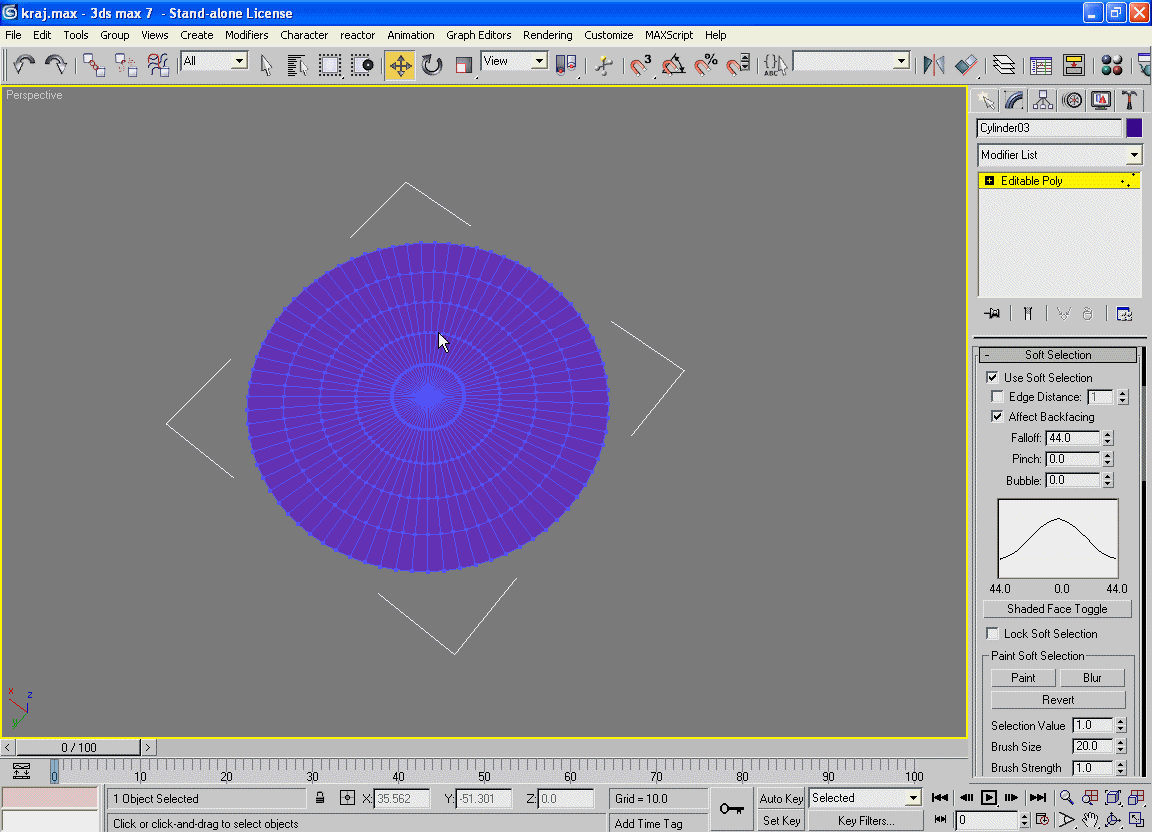This screenshot has height=832, width=1152.
Task: Open the Rendering menu
Action: point(547,35)
